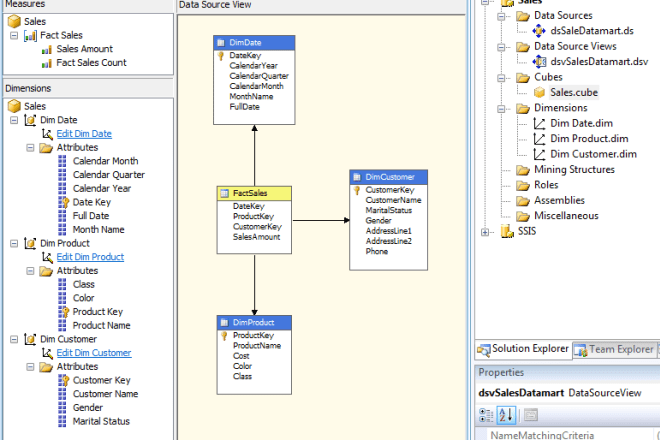The image size is (660, 440).
Task: Click the Dim Date dimension icon
Action: point(30,120)
